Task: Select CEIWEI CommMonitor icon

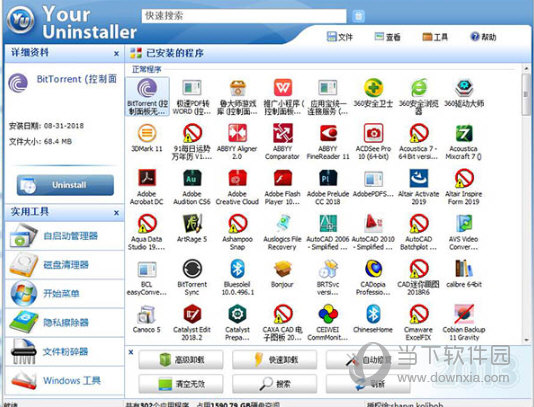Action: click(x=328, y=314)
